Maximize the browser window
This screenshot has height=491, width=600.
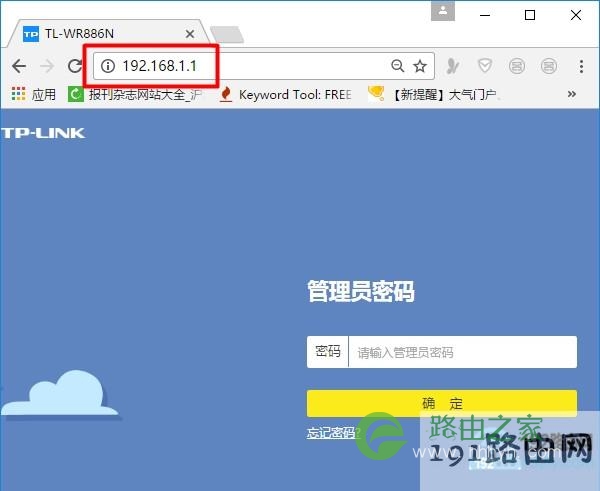pyautogui.click(x=530, y=15)
